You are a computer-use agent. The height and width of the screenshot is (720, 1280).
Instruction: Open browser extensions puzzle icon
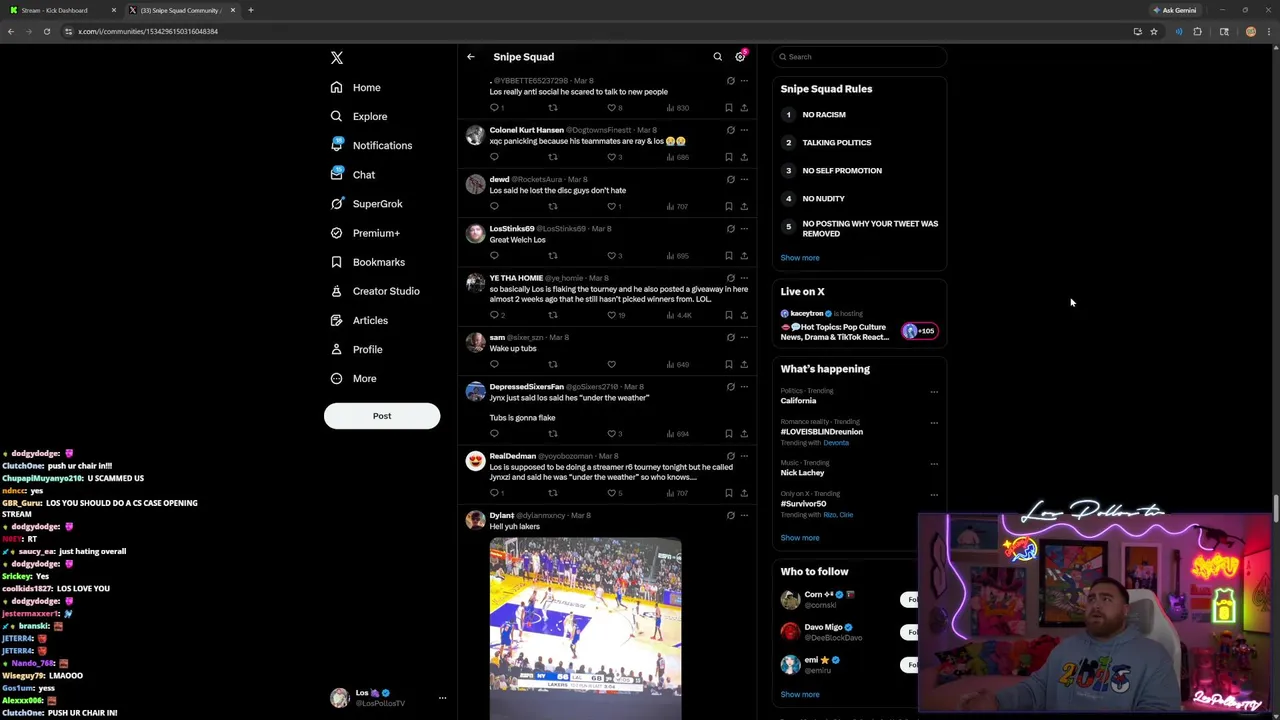click(1197, 31)
